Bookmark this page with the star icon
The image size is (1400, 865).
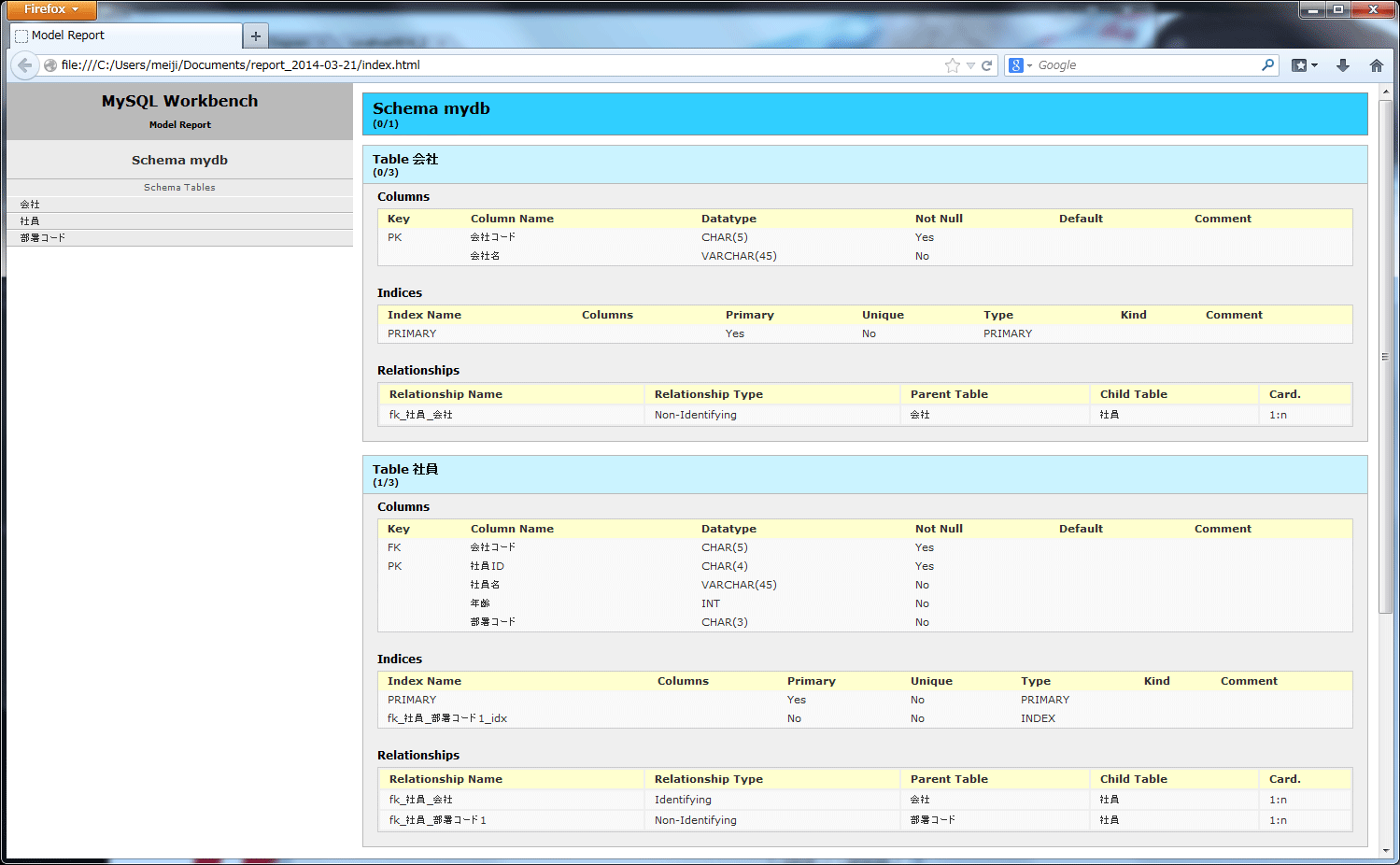tap(952, 65)
